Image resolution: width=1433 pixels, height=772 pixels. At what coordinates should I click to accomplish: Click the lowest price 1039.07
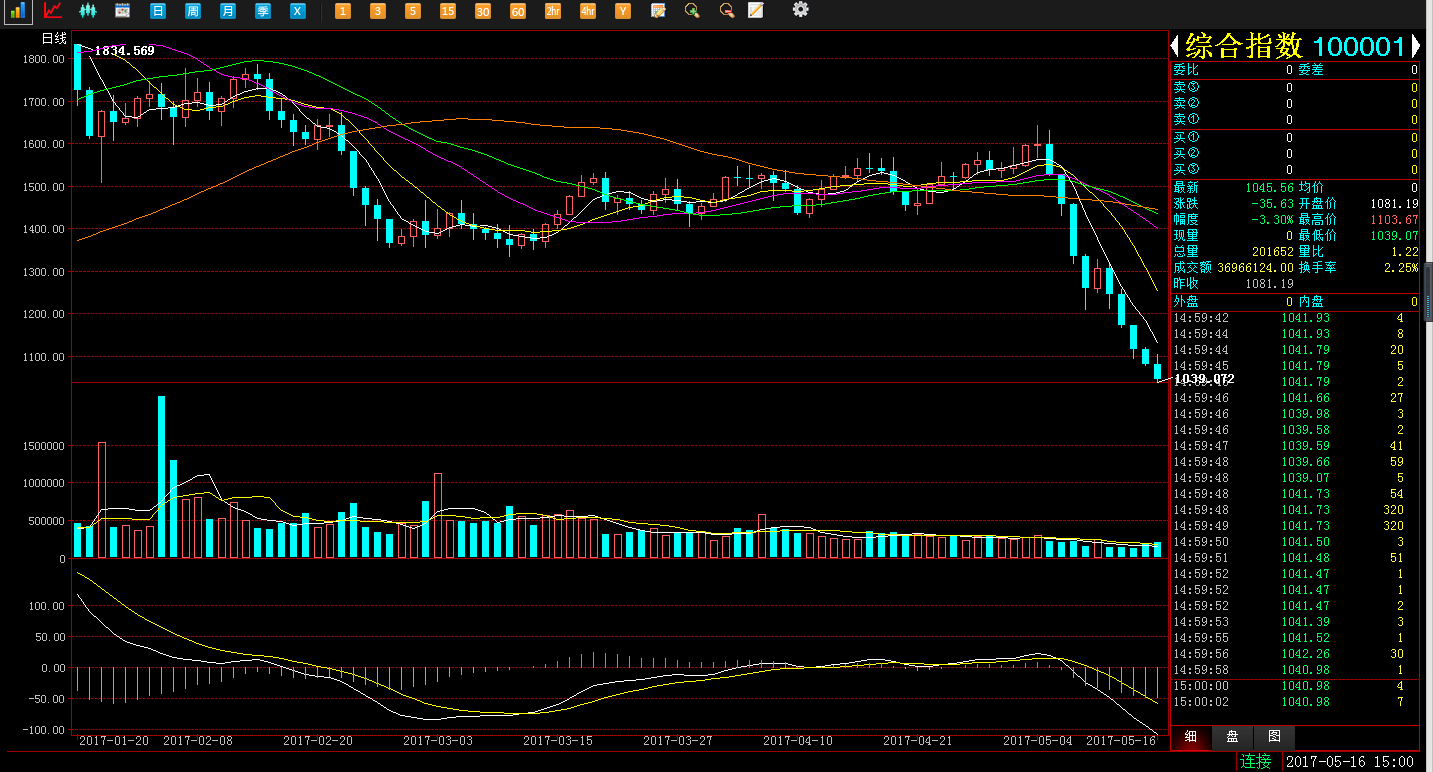tap(1394, 235)
